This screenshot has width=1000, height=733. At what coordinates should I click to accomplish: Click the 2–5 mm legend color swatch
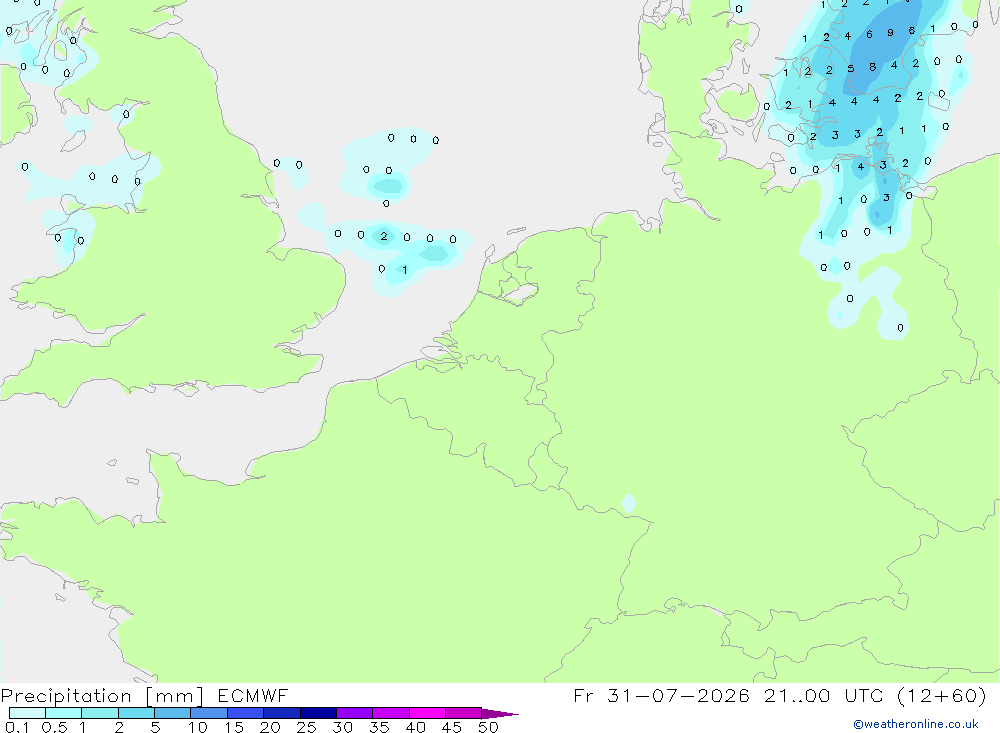click(136, 713)
